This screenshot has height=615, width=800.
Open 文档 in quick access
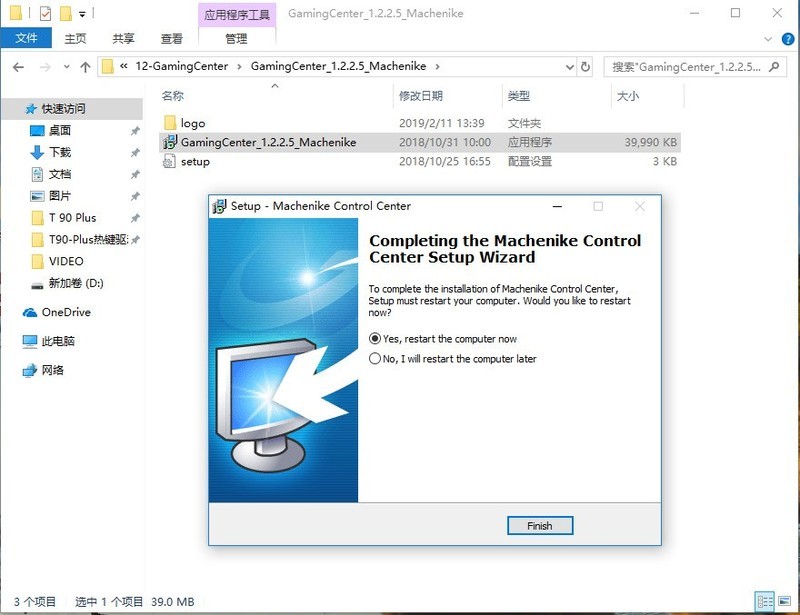(x=60, y=174)
